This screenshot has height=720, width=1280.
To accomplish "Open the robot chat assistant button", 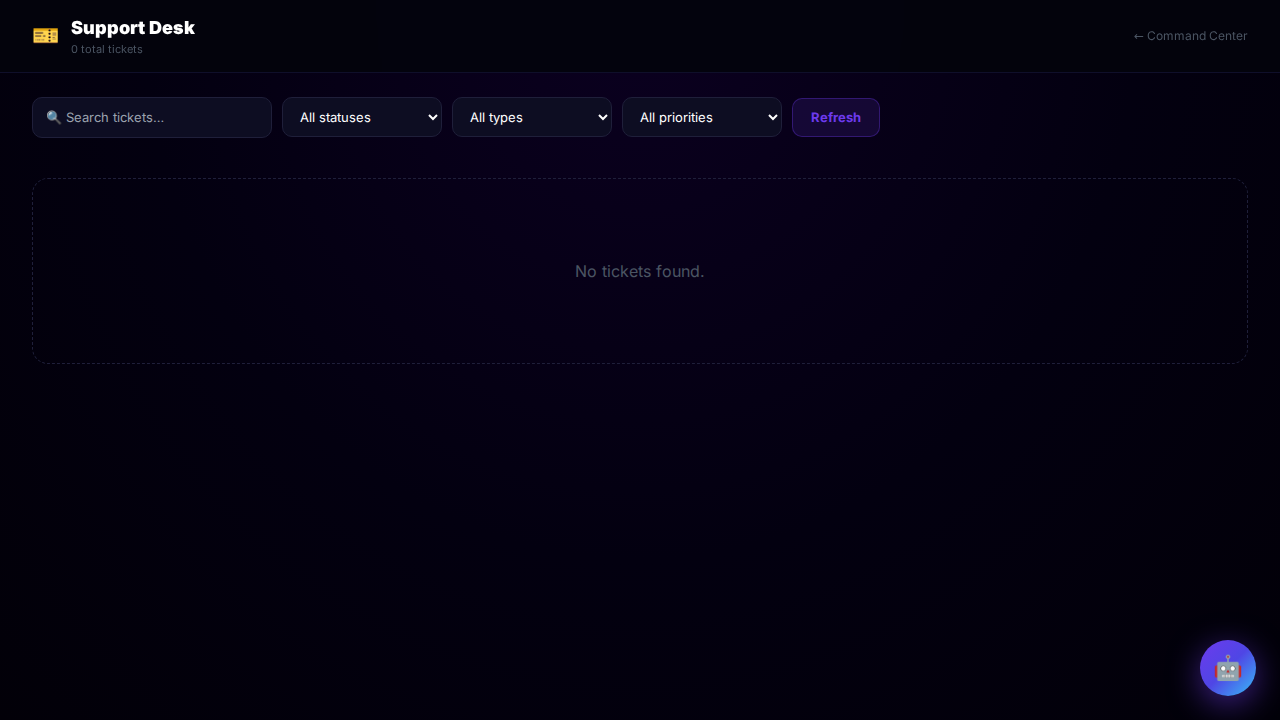I will coord(1227,668).
